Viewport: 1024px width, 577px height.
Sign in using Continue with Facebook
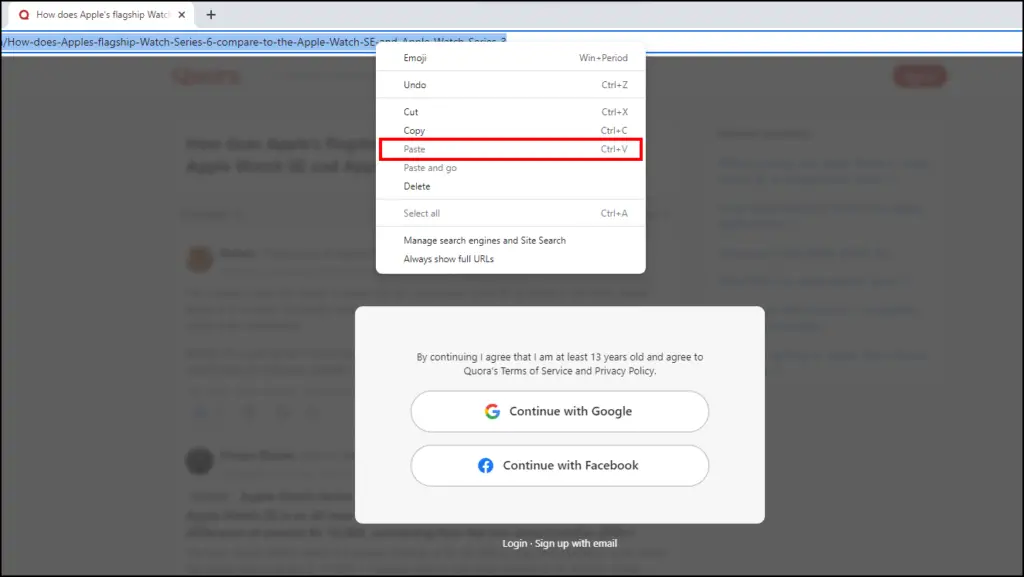tap(560, 465)
